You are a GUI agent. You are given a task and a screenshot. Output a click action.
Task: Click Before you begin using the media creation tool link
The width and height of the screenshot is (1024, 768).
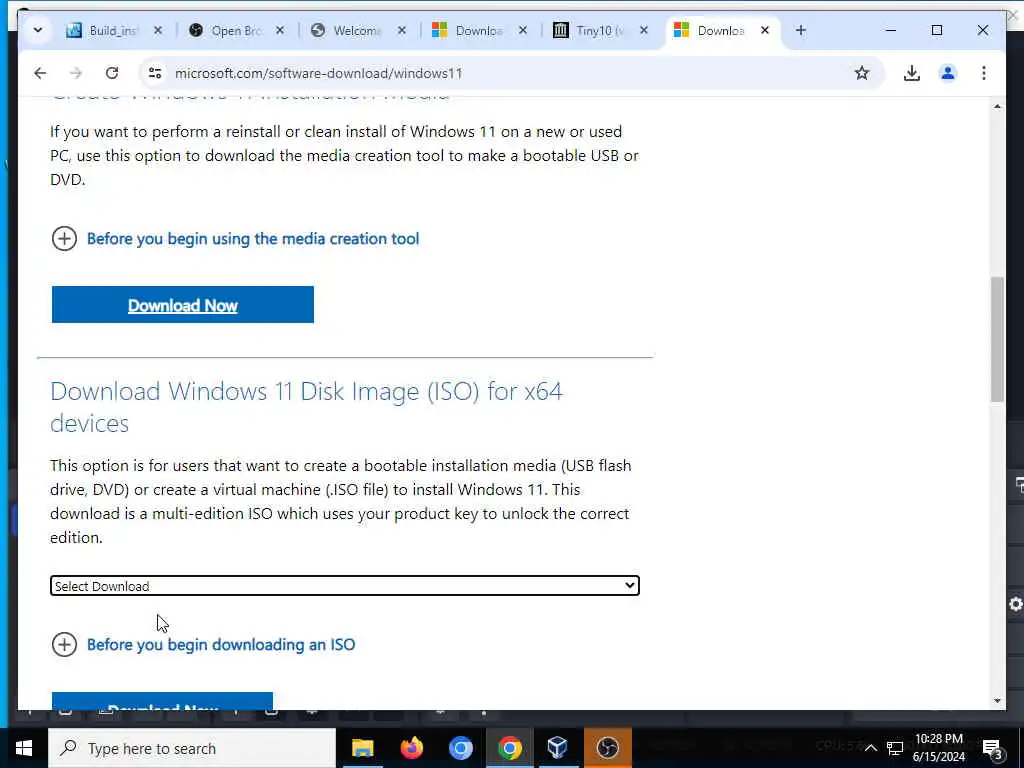(253, 239)
